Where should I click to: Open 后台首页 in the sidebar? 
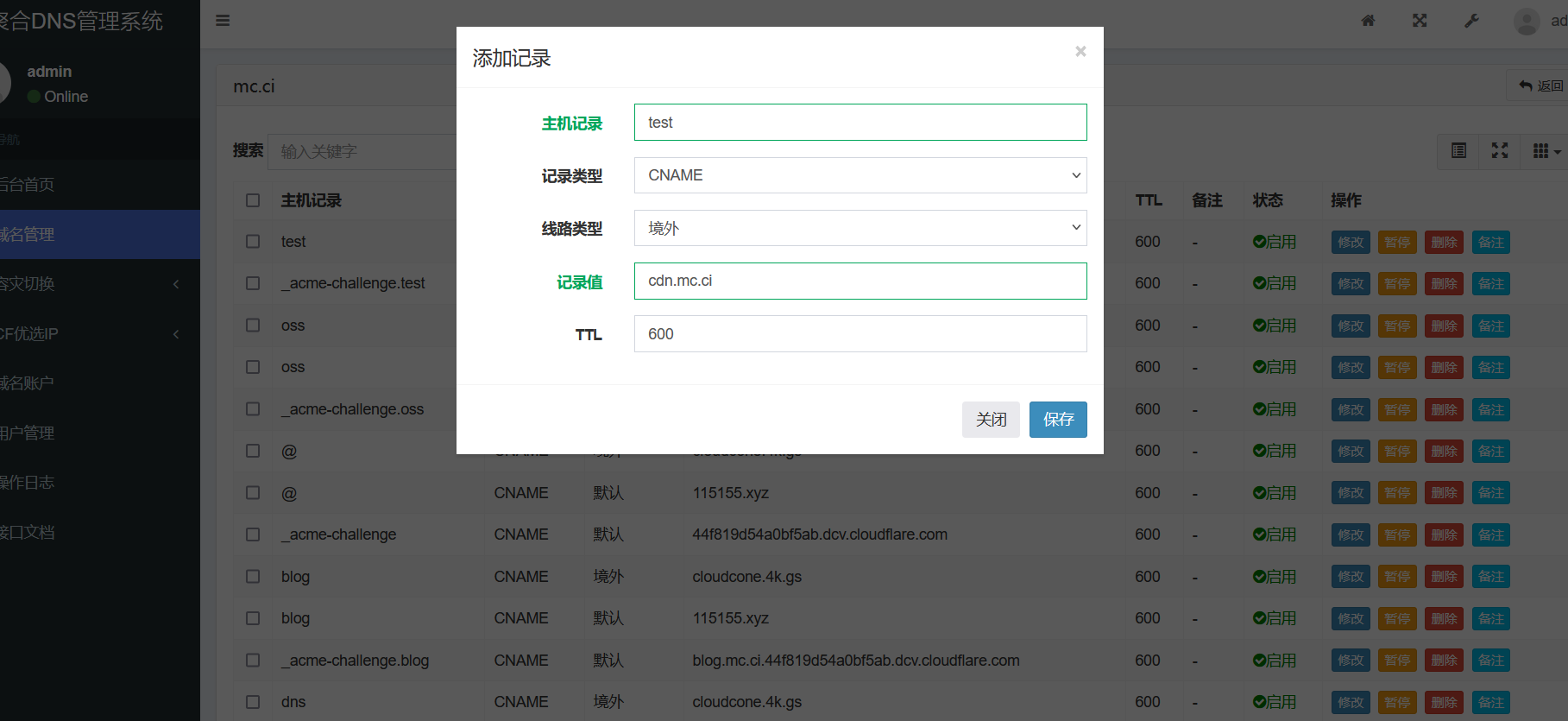coord(100,185)
